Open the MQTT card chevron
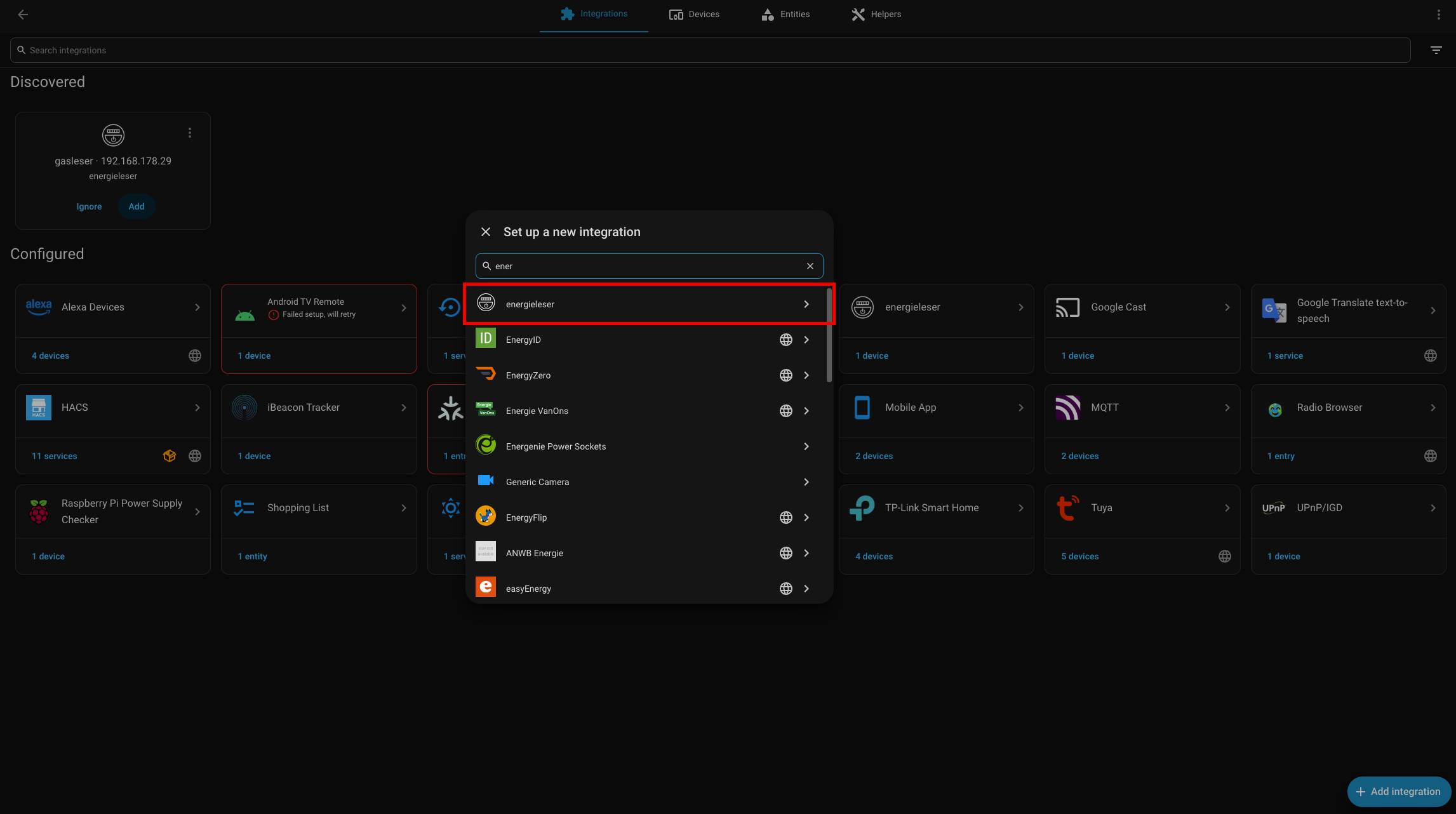 pyautogui.click(x=1227, y=408)
